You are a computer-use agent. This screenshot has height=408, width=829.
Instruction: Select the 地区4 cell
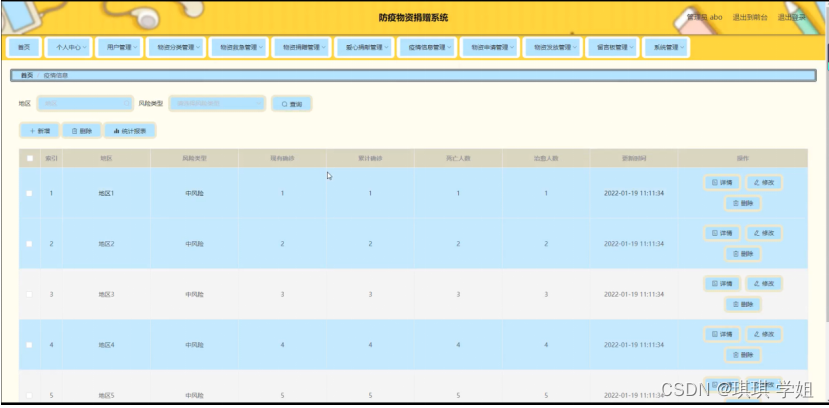click(106, 345)
